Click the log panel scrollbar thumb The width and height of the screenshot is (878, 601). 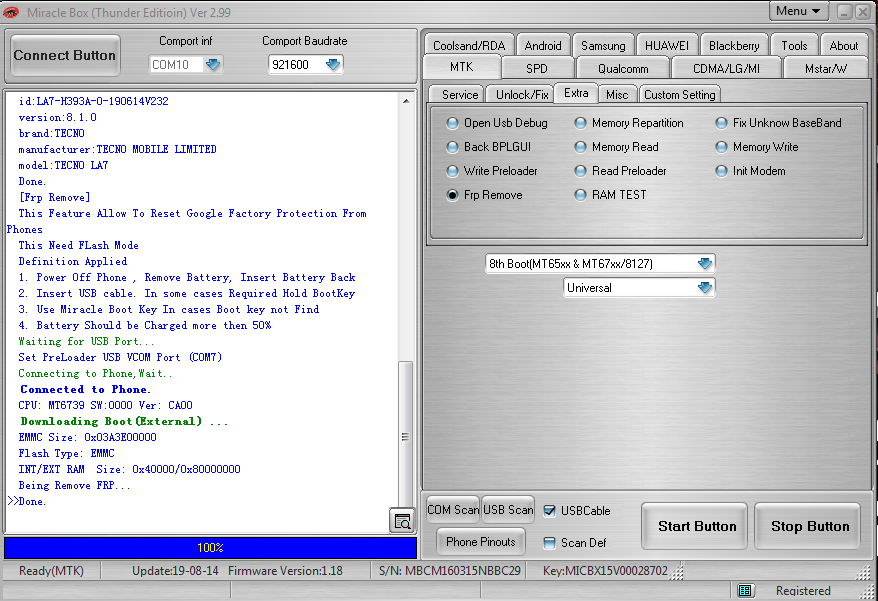(x=406, y=435)
